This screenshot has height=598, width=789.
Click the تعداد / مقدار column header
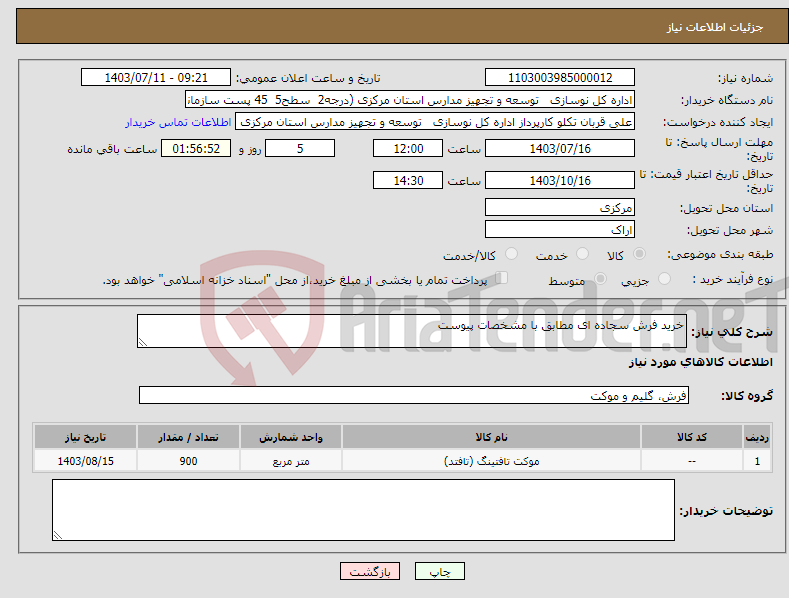coord(188,436)
